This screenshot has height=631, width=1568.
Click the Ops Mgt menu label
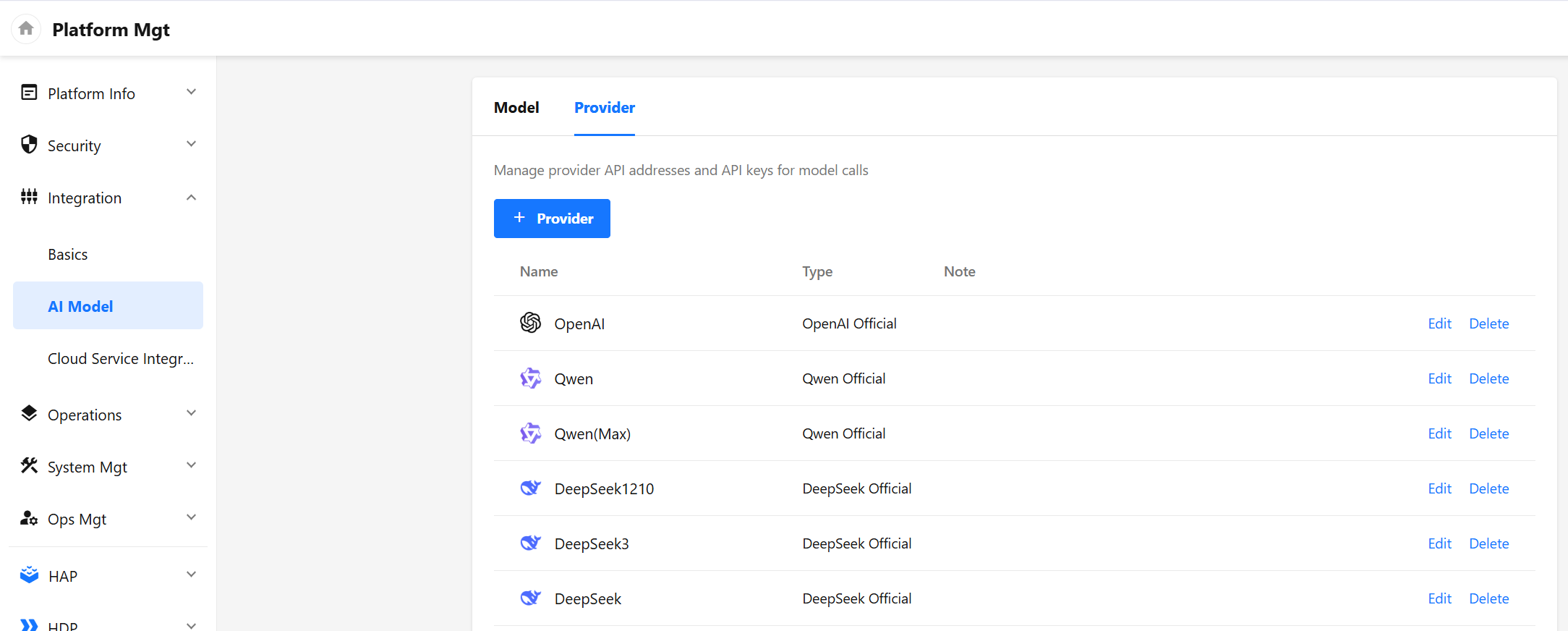(x=77, y=520)
